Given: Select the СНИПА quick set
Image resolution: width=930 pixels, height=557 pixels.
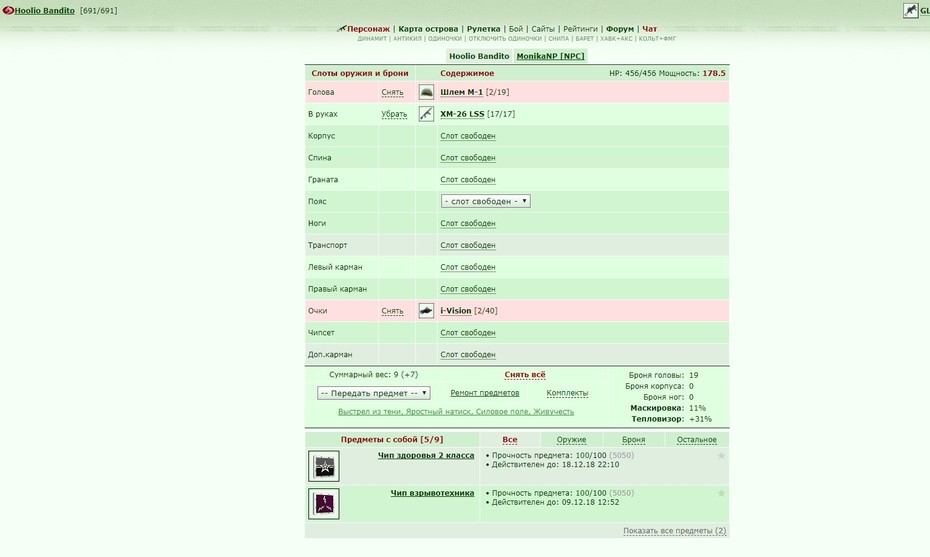Looking at the screenshot, I should (x=558, y=39).
